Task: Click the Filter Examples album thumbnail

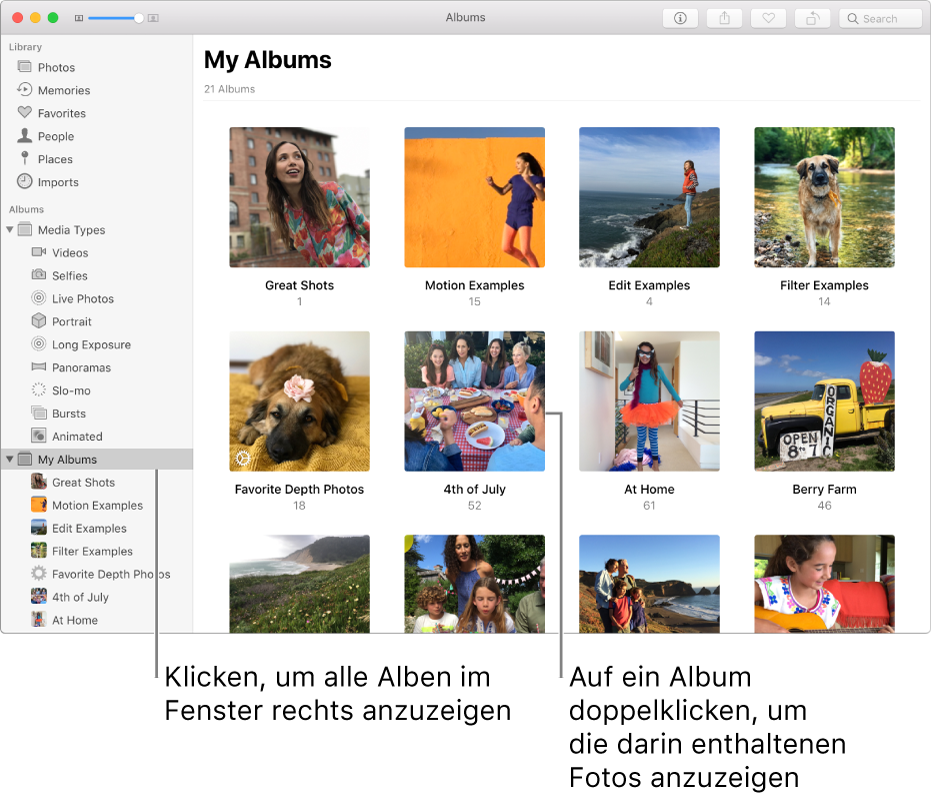Action: pos(824,197)
